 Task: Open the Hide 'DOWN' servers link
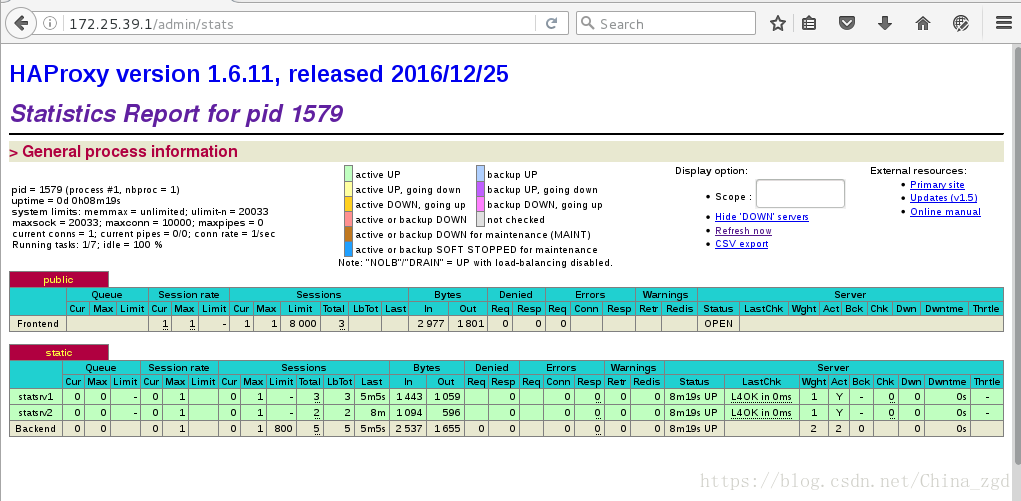761,216
